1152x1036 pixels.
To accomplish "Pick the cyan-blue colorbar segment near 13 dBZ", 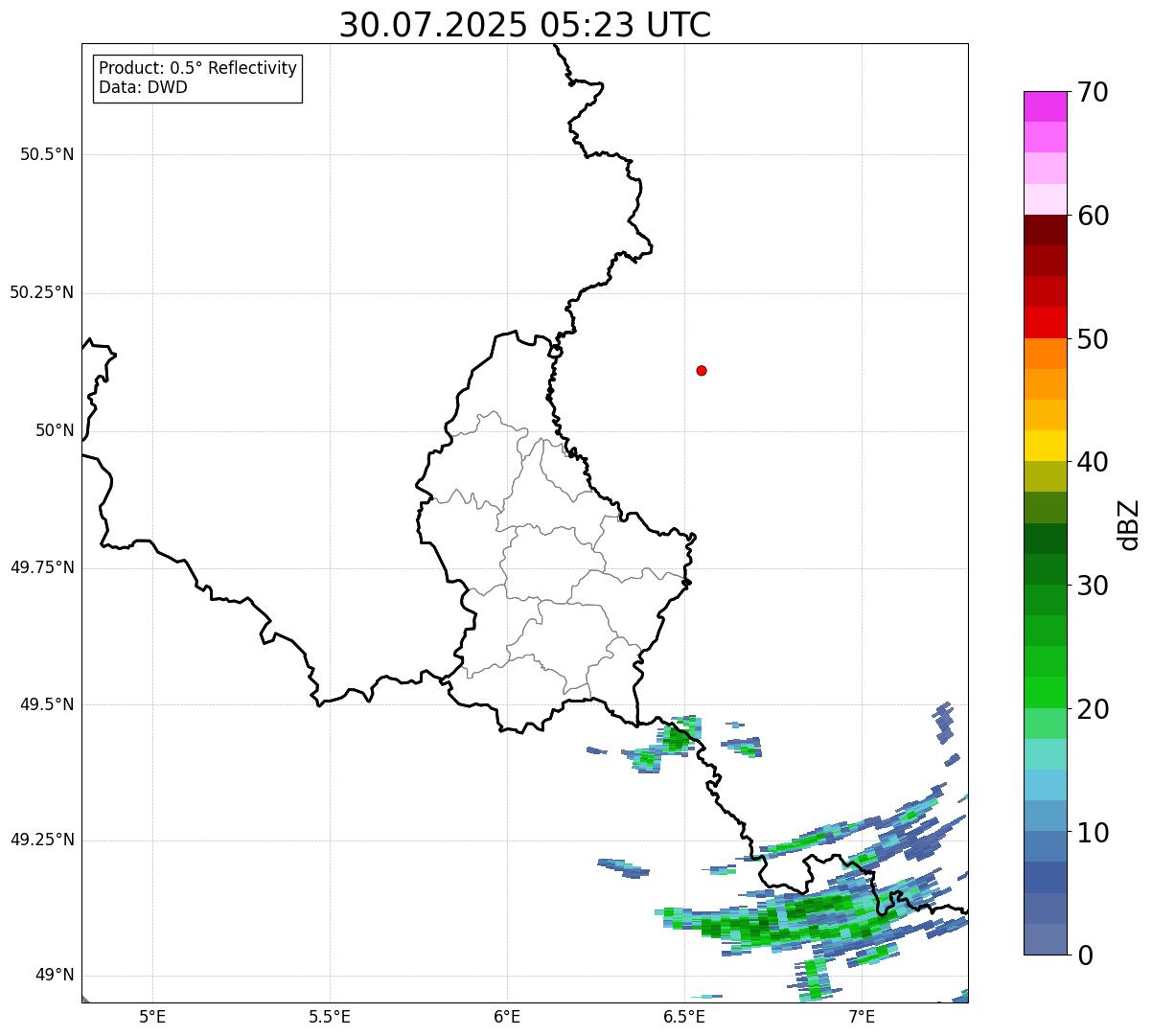I will pos(1045,785).
